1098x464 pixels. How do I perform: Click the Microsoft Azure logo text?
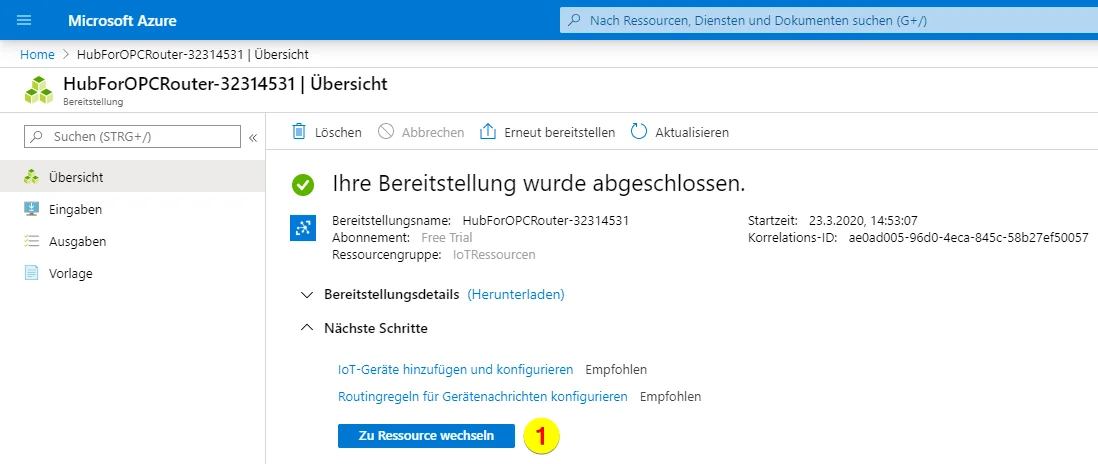pos(123,21)
